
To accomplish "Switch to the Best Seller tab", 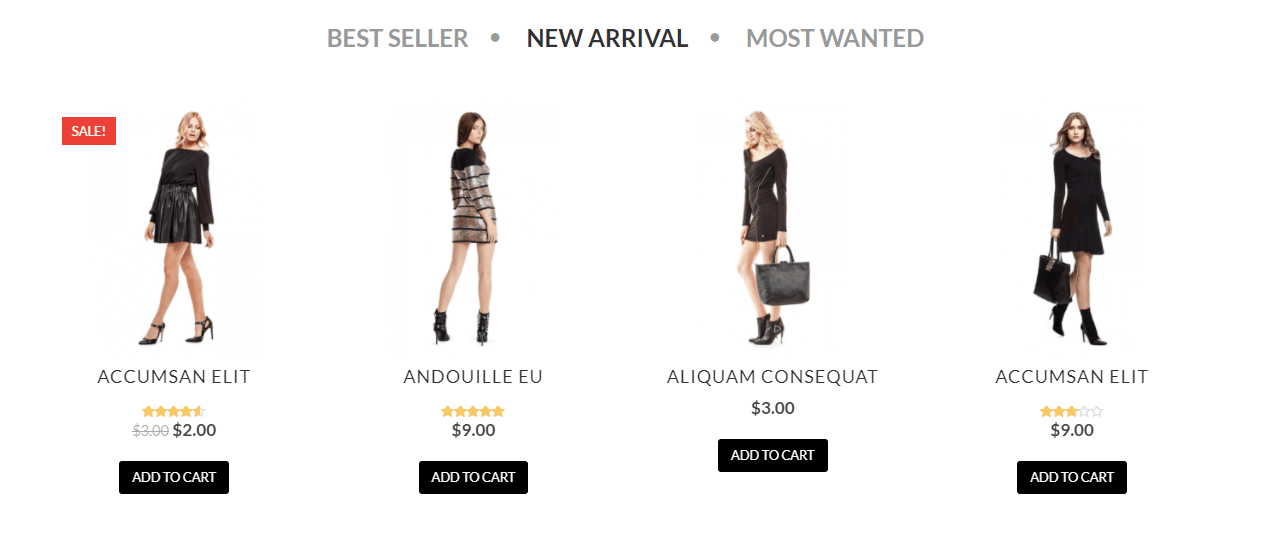I will click(x=397, y=38).
